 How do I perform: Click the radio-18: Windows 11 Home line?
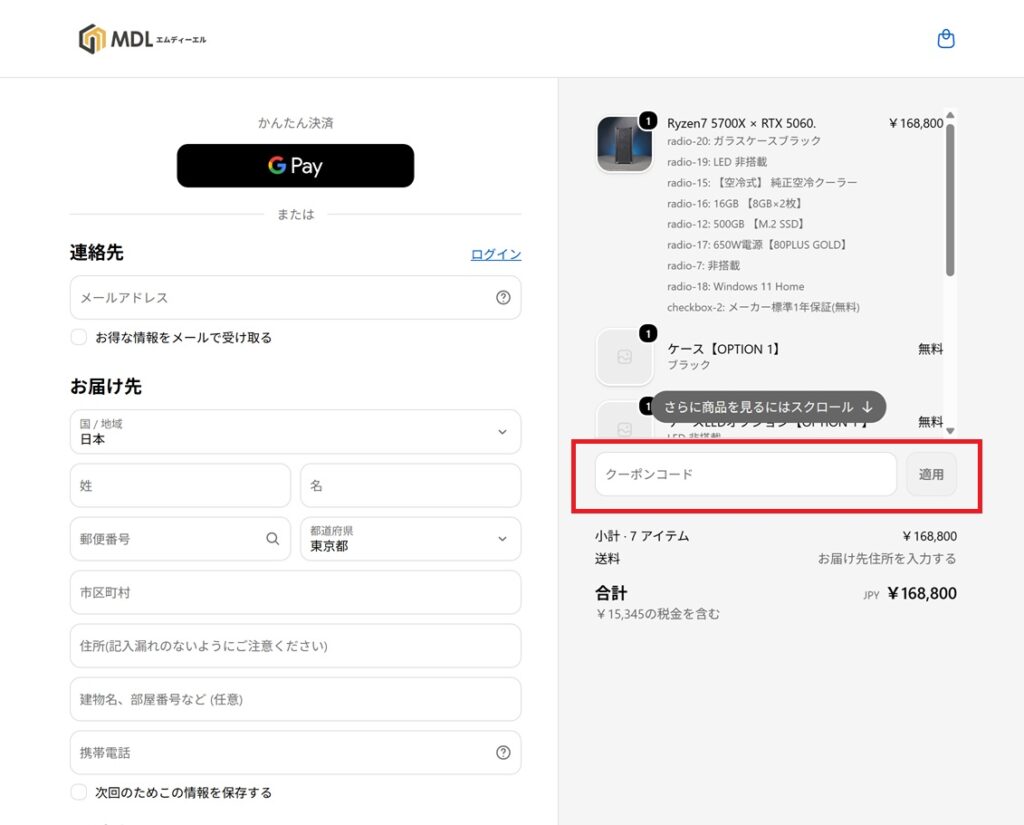[735, 286]
